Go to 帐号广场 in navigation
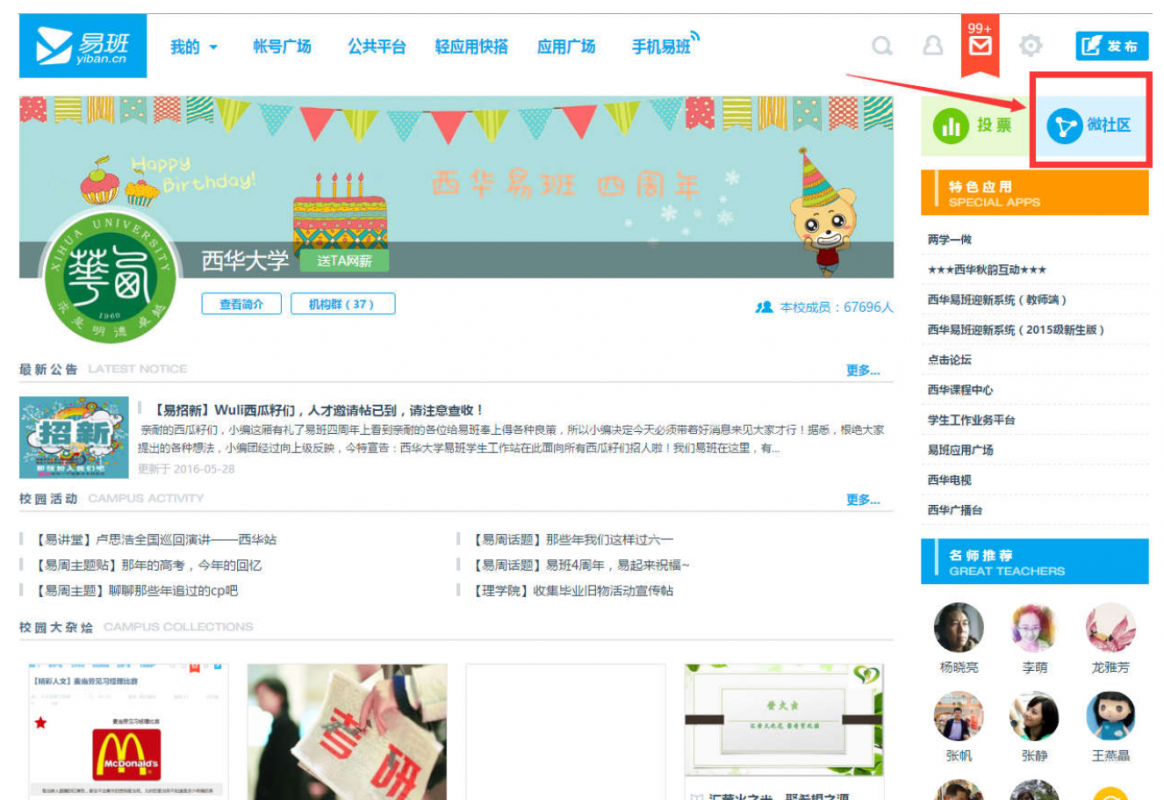 tap(282, 47)
